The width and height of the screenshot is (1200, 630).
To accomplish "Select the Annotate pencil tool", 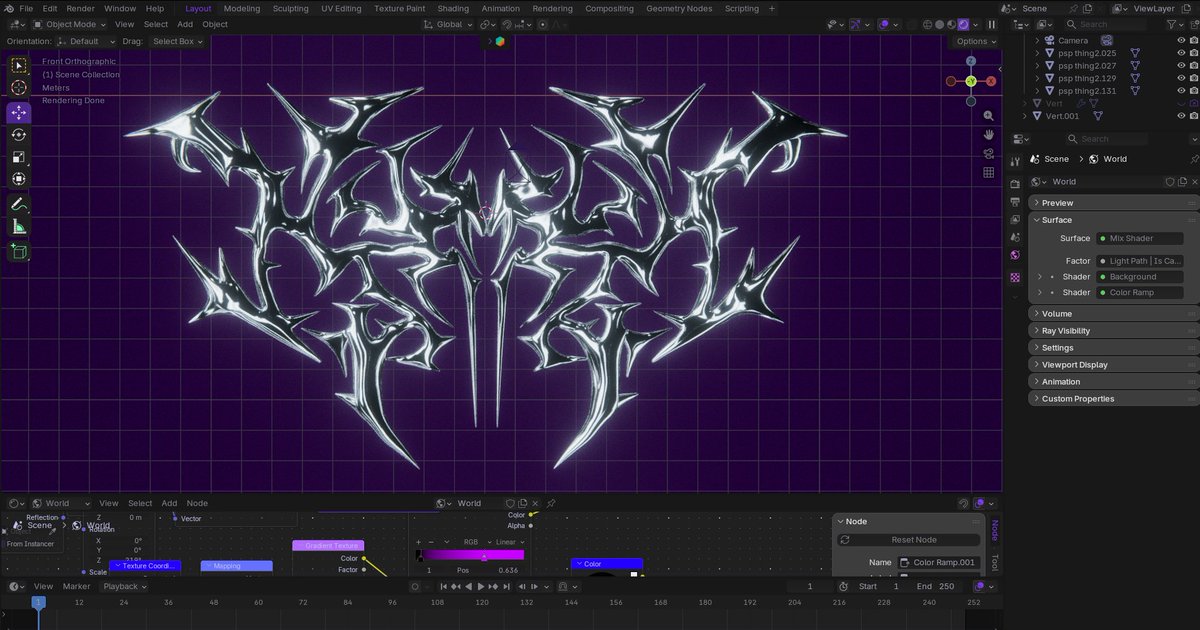I will pyautogui.click(x=19, y=204).
